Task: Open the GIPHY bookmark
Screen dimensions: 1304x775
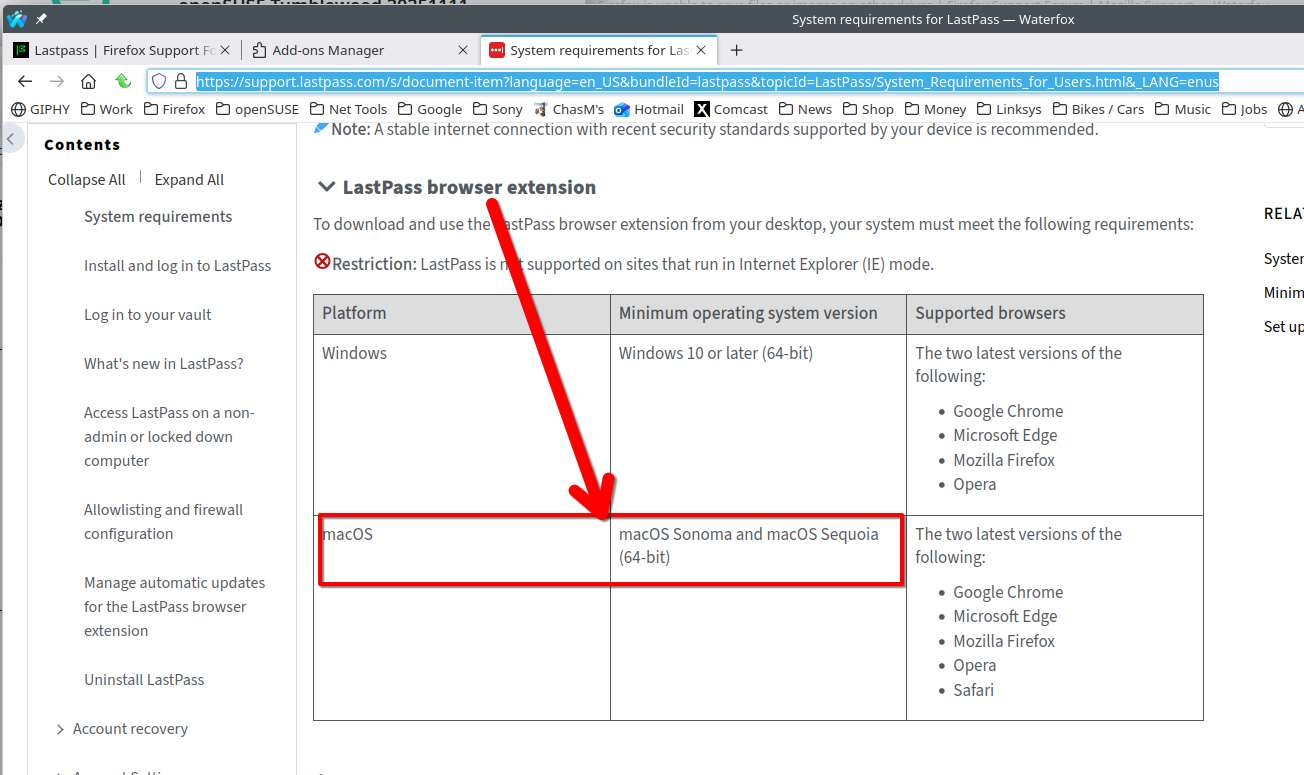Action: (41, 109)
